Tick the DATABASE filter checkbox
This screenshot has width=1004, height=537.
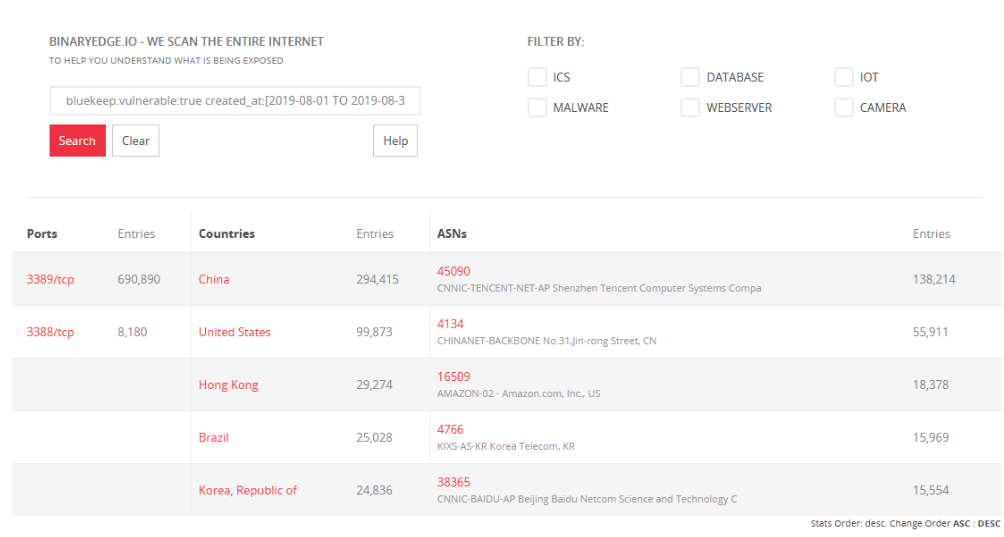[x=690, y=77]
